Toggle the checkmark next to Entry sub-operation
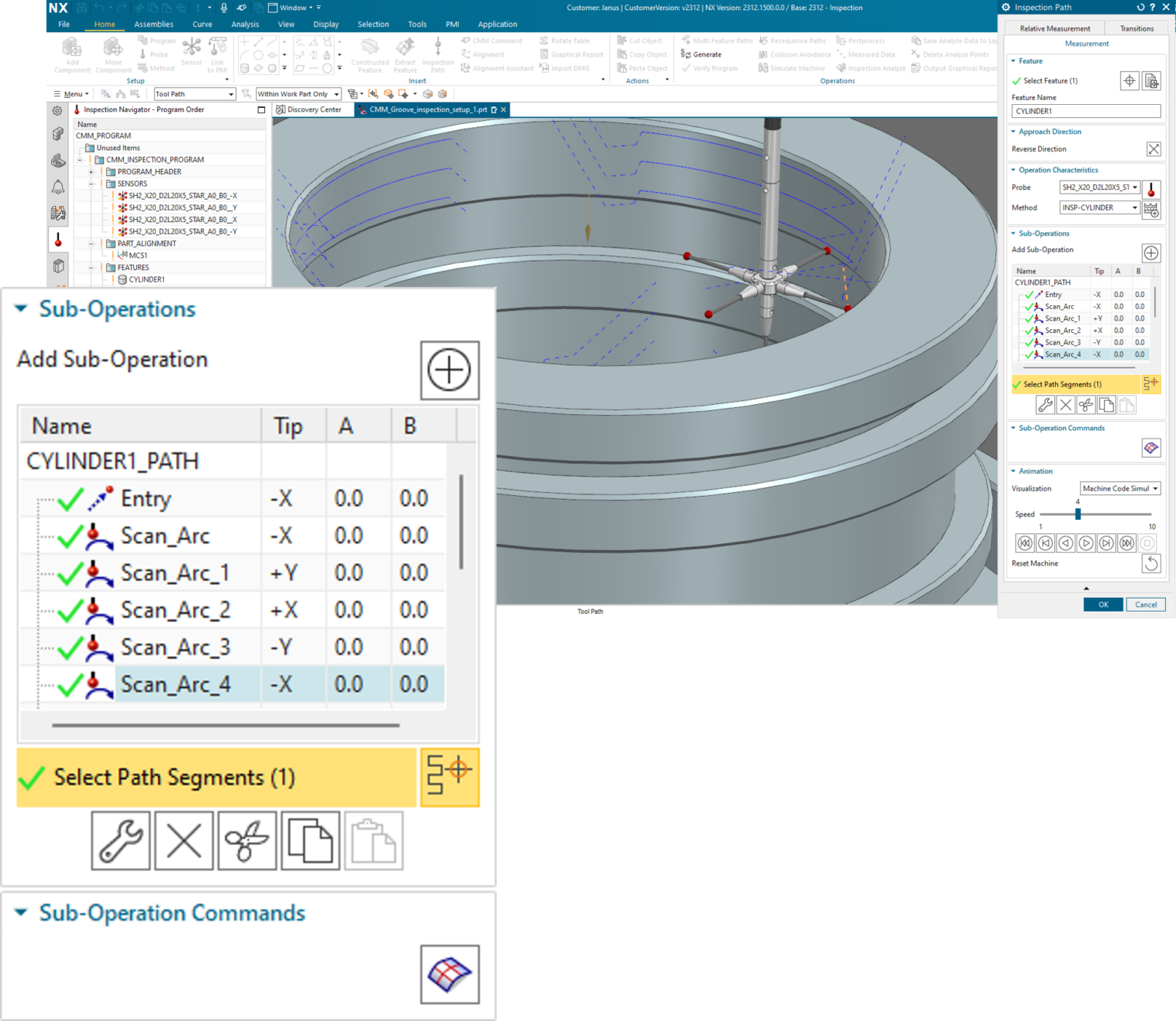 (68, 497)
